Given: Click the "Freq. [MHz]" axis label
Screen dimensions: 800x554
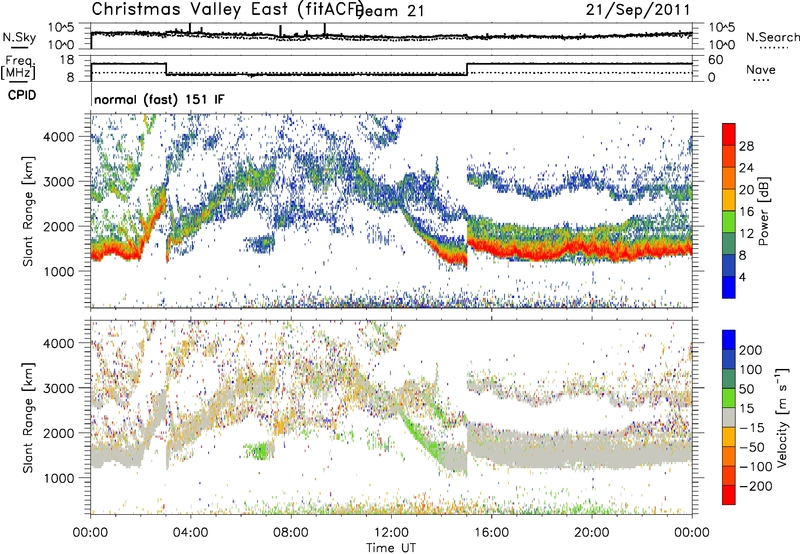Looking at the screenshot, I should [19, 67].
